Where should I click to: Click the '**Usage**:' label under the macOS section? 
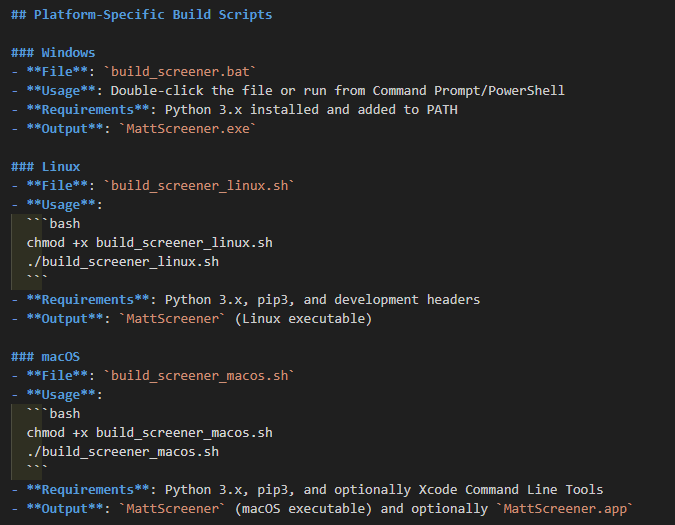[x=65, y=395]
